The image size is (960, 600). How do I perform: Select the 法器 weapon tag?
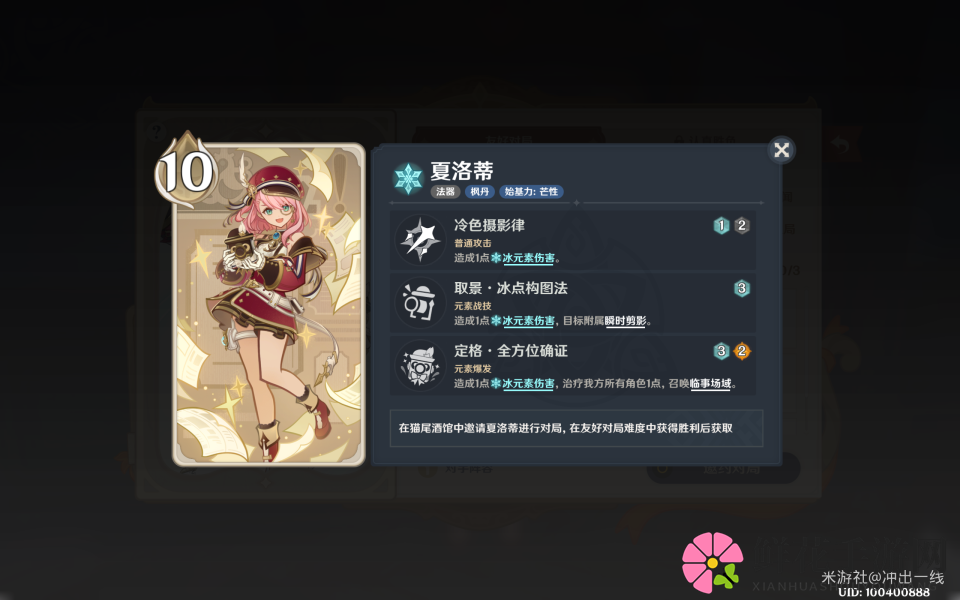[445, 192]
